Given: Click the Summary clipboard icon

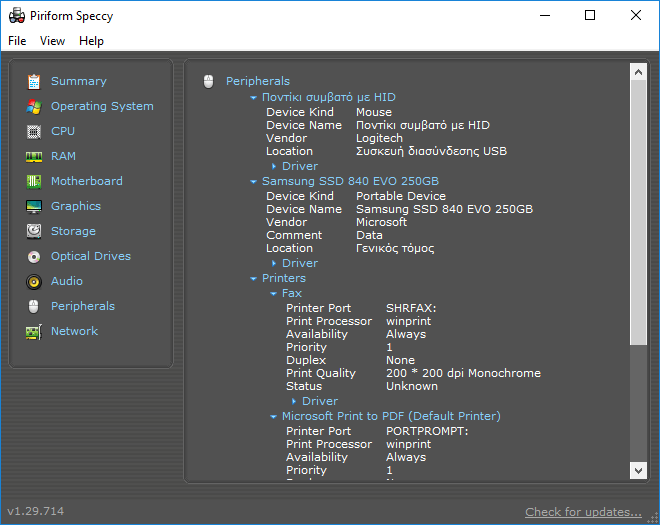Looking at the screenshot, I should click(x=34, y=82).
